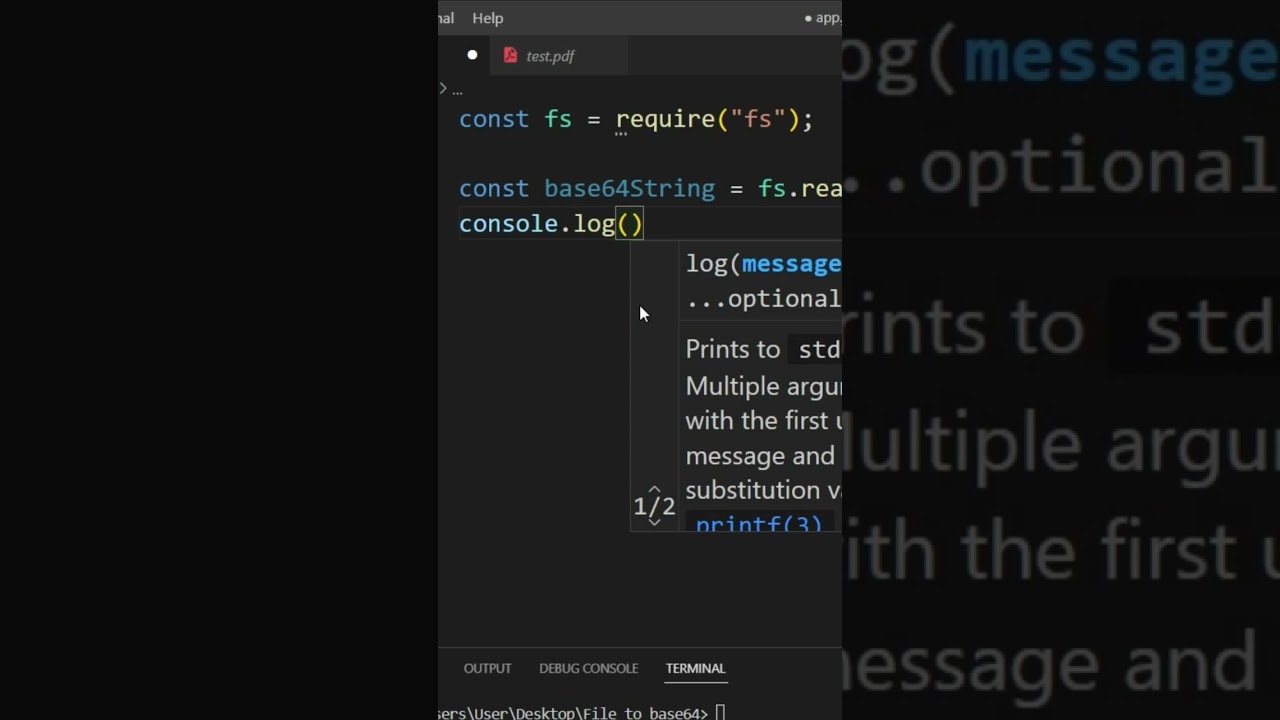
Task: Click the '...optional' parameter text in the tooltip
Action: coord(763,299)
